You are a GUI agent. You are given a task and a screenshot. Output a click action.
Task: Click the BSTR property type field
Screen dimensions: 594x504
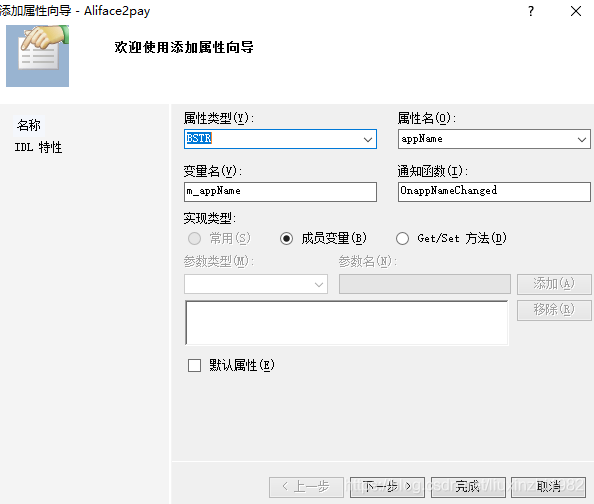[x=280, y=139]
